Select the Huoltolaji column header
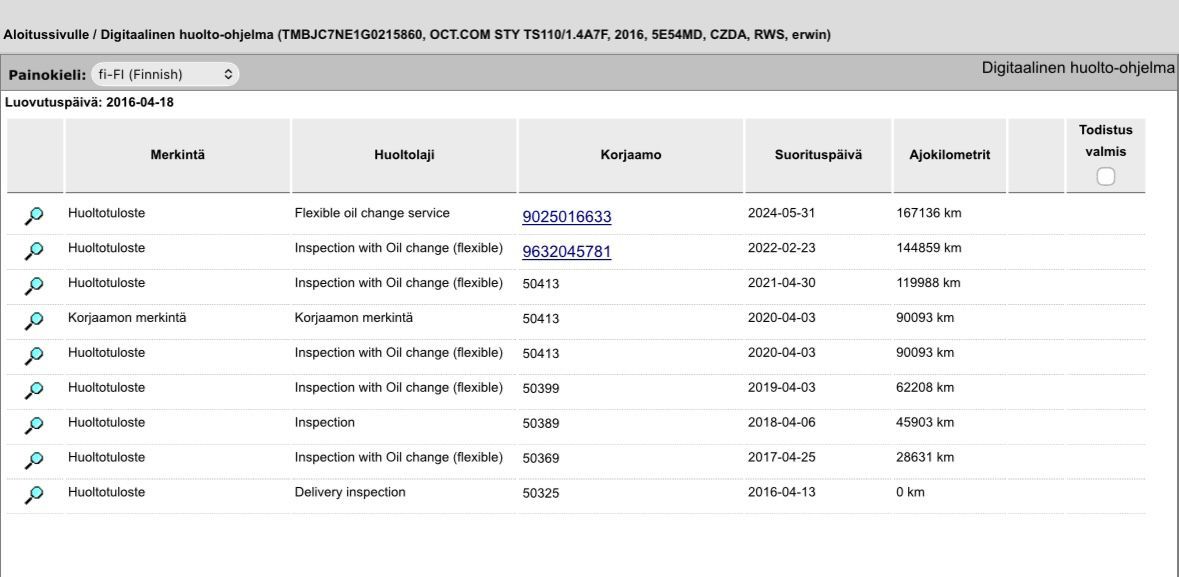 (404, 155)
